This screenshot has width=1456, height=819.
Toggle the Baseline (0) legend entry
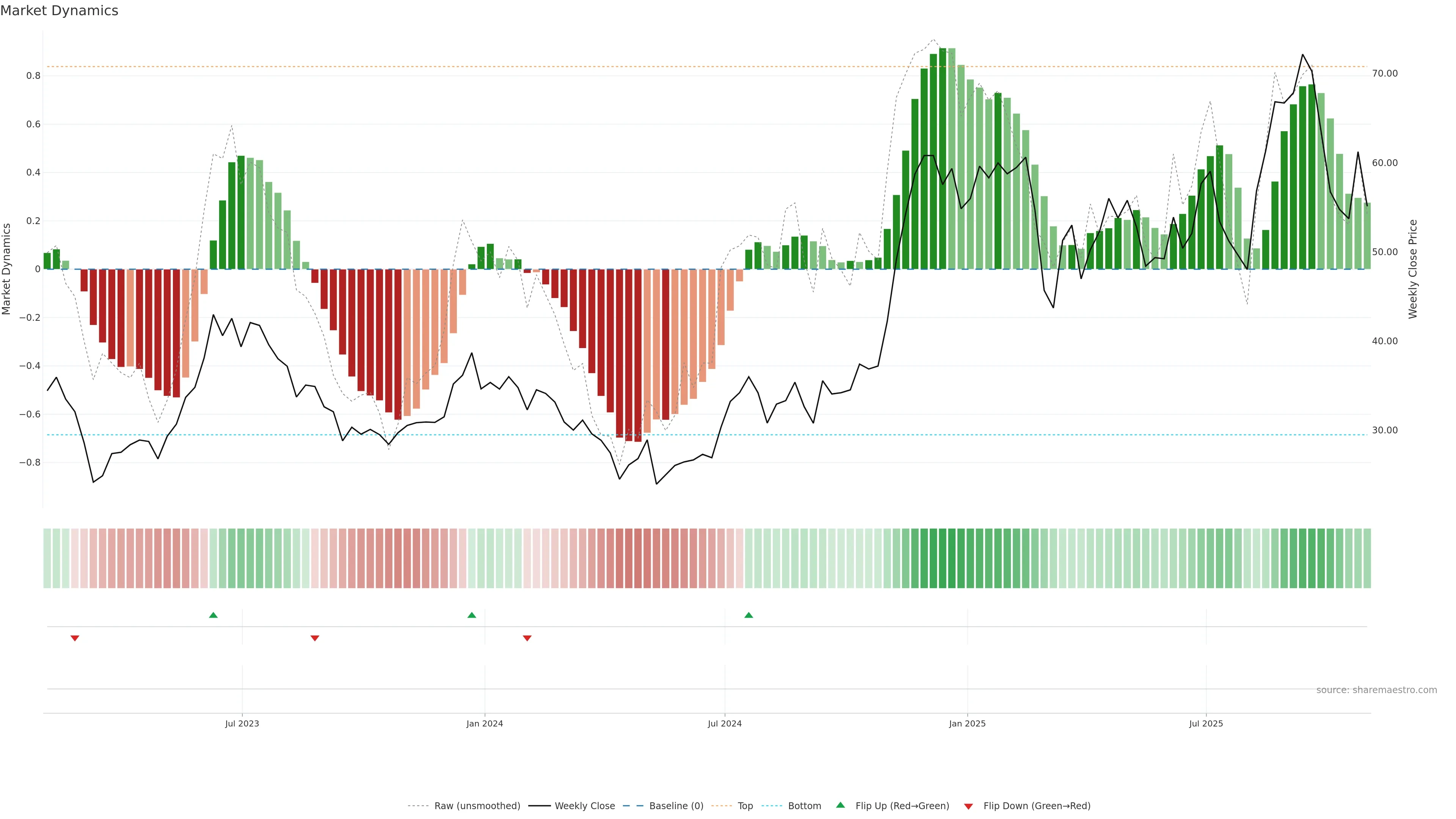tap(676, 806)
